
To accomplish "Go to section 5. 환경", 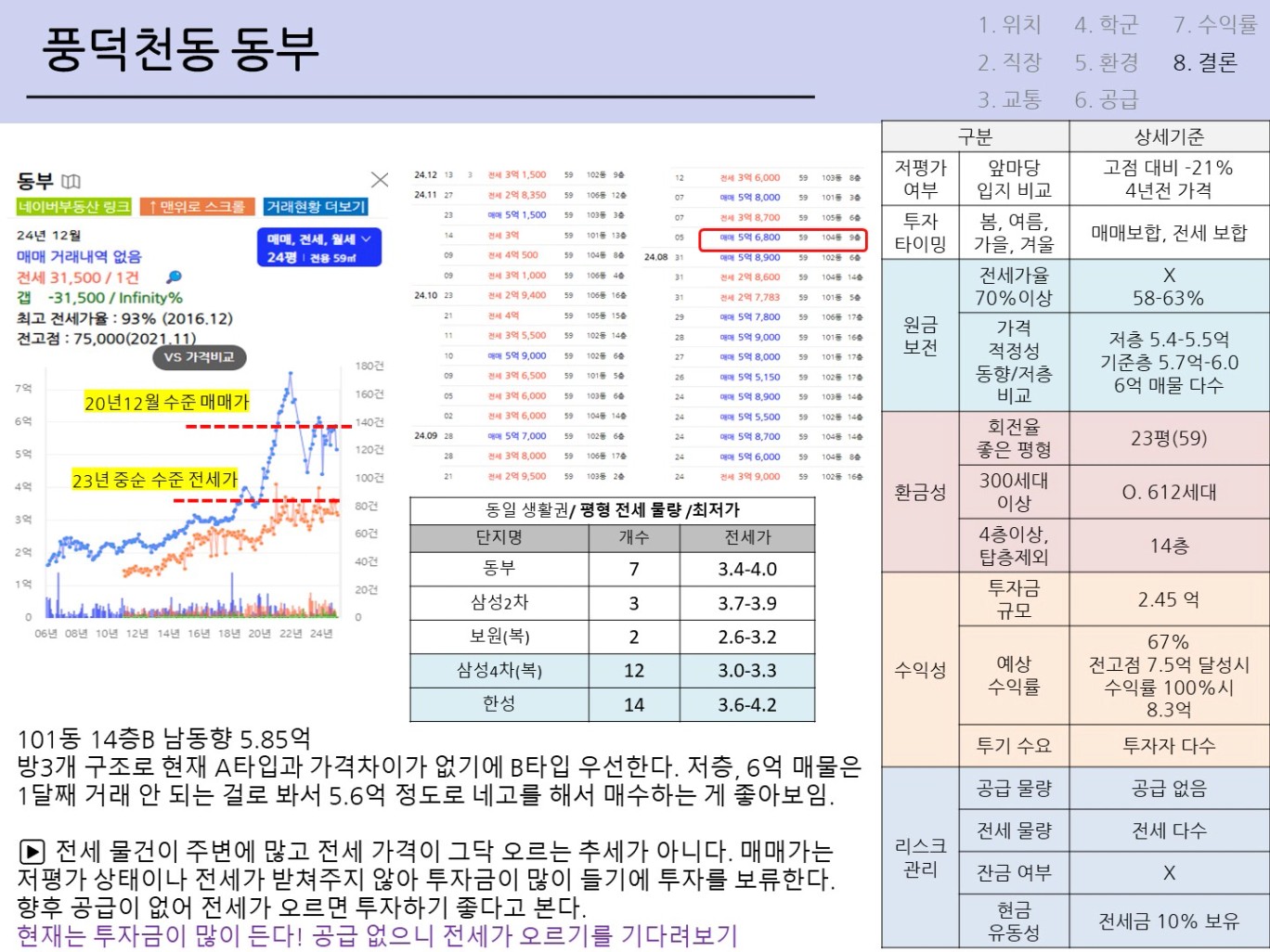I will pyautogui.click(x=1107, y=62).
